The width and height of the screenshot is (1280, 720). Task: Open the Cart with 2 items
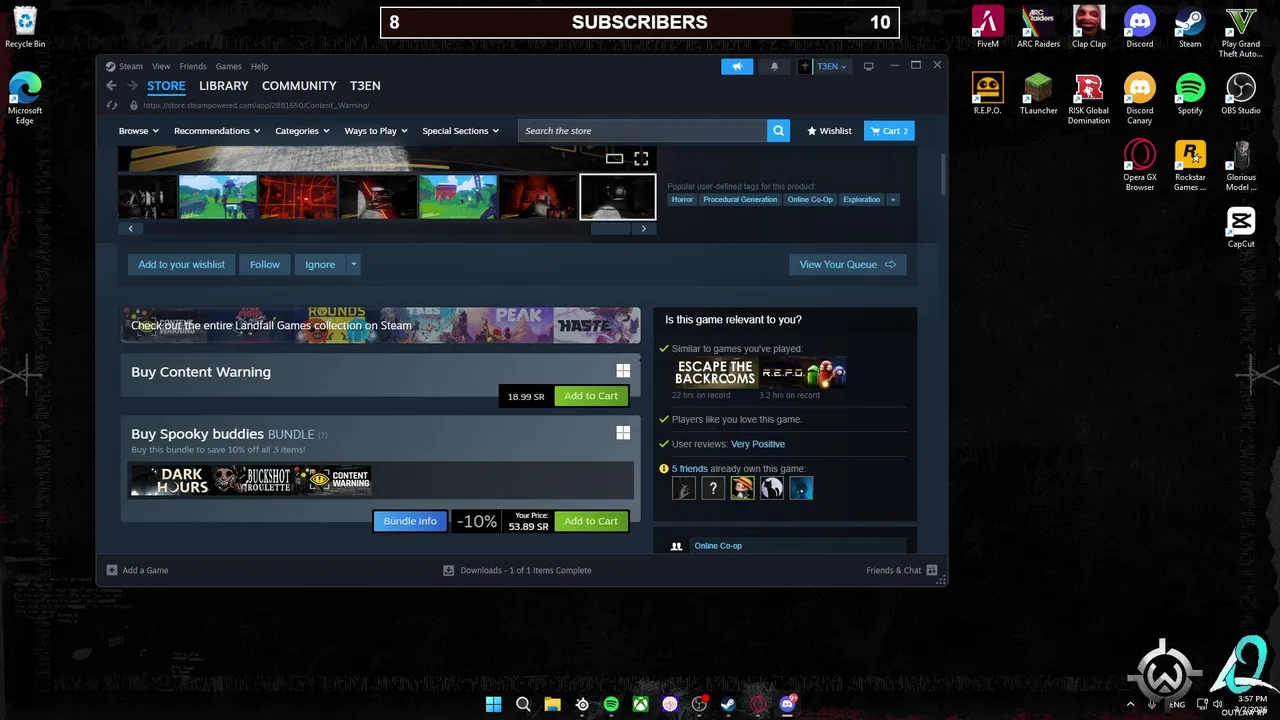(x=889, y=131)
